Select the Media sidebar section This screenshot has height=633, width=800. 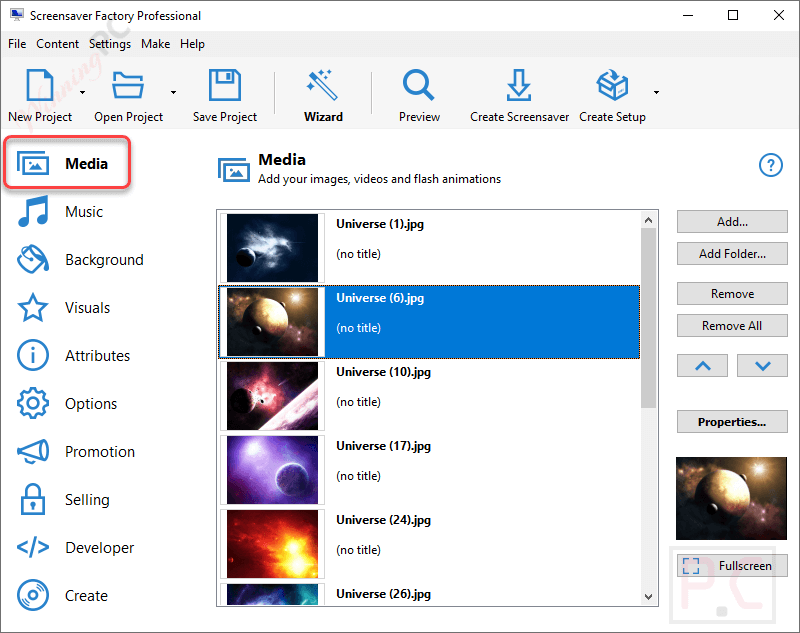pyautogui.click(x=67, y=163)
